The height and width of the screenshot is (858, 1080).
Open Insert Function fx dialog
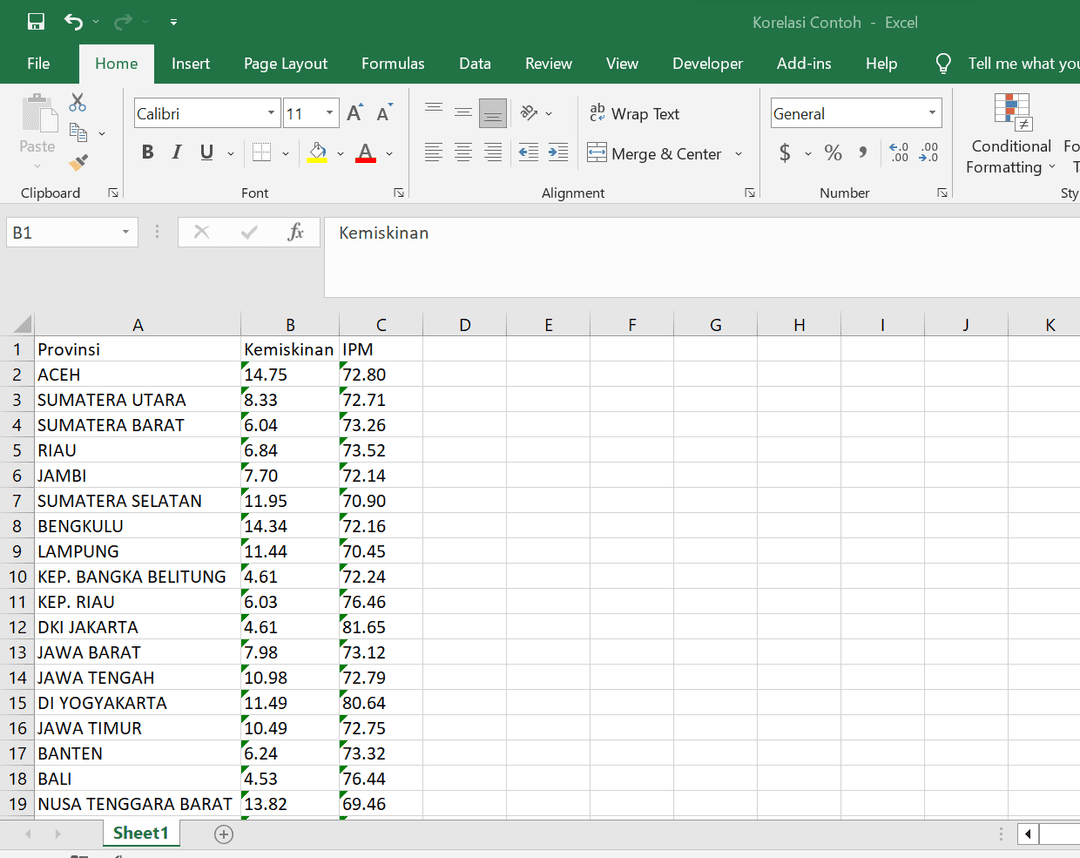point(295,232)
